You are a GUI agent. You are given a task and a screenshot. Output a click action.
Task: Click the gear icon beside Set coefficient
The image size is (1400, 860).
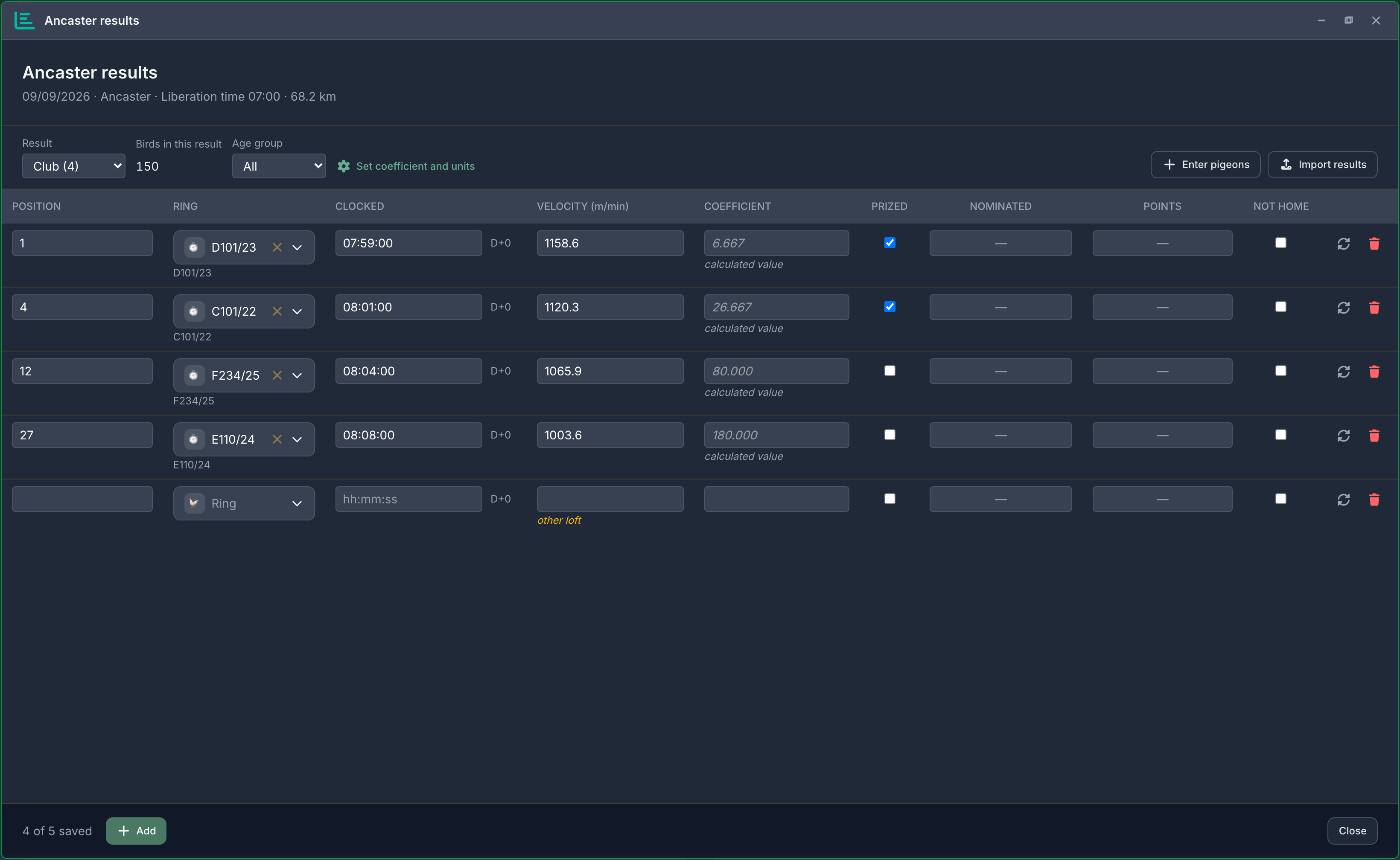(x=343, y=166)
